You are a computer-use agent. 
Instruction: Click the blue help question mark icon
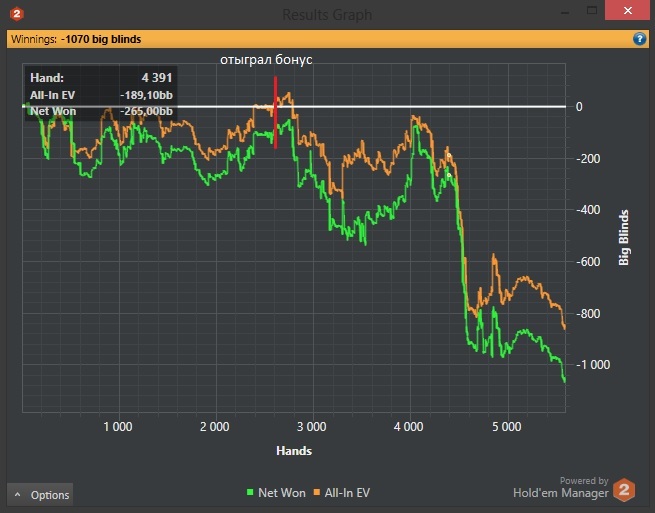(x=640, y=39)
